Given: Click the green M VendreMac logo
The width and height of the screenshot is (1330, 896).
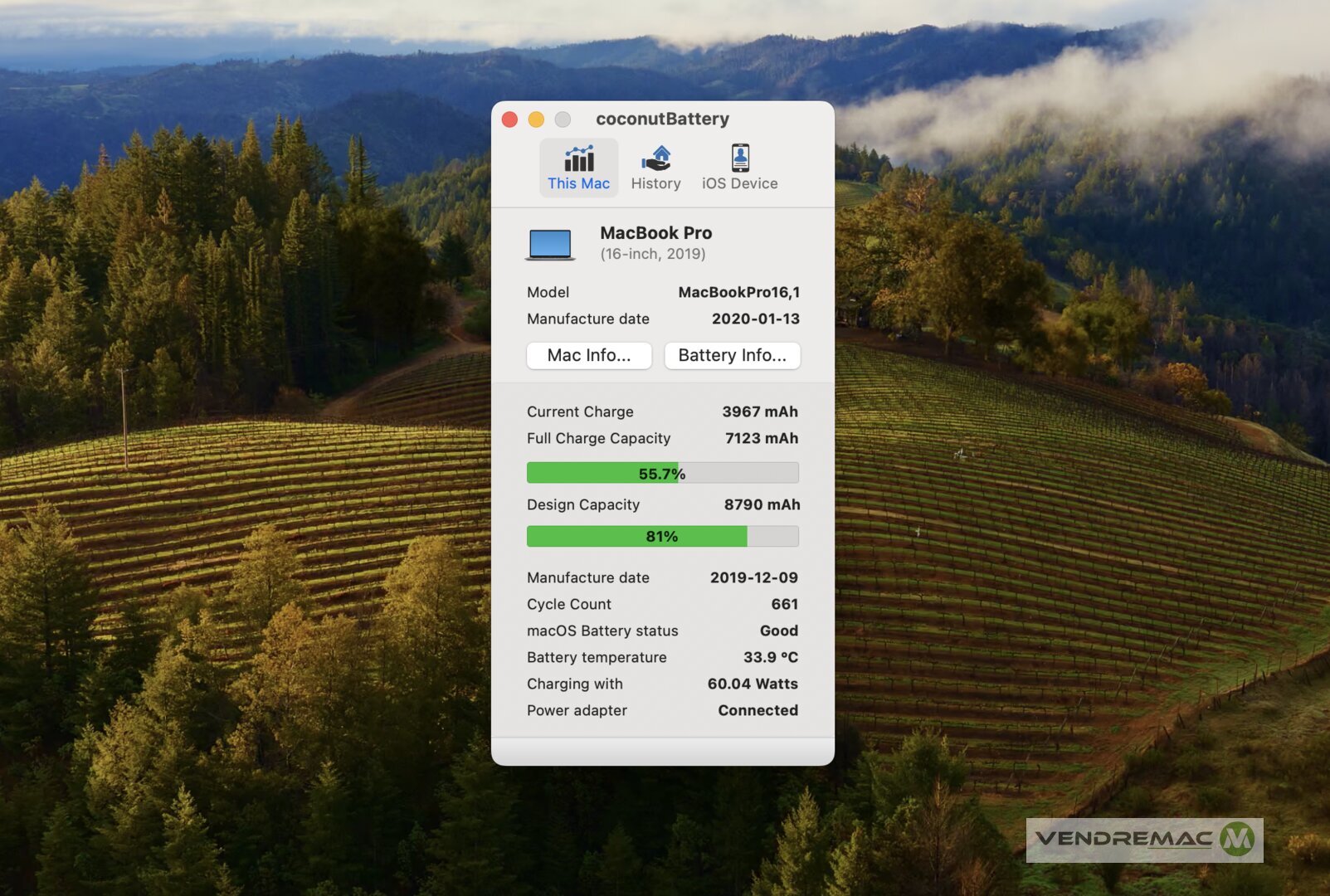Looking at the screenshot, I should 1237,839.
